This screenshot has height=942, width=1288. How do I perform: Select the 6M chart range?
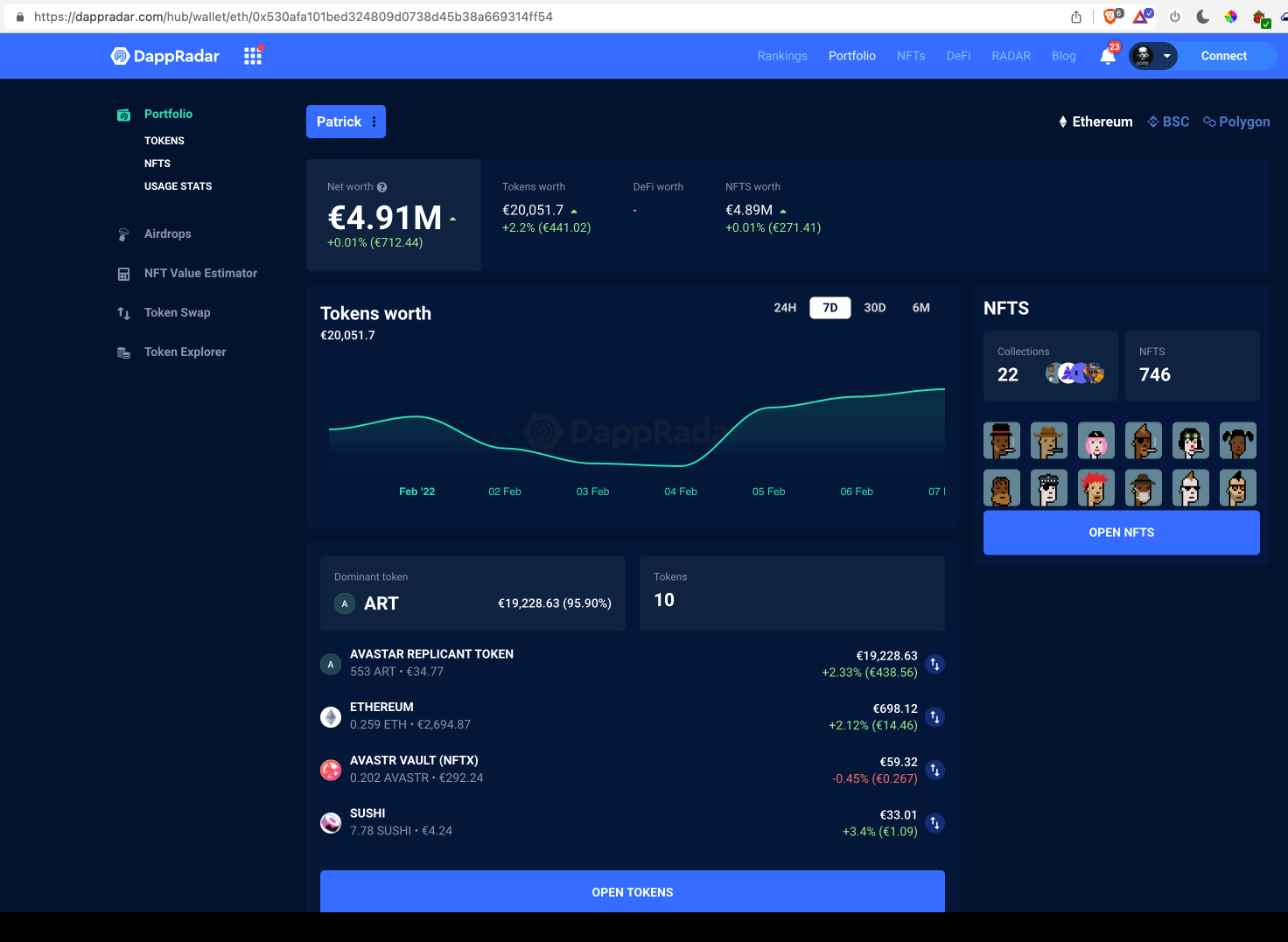[x=921, y=308]
